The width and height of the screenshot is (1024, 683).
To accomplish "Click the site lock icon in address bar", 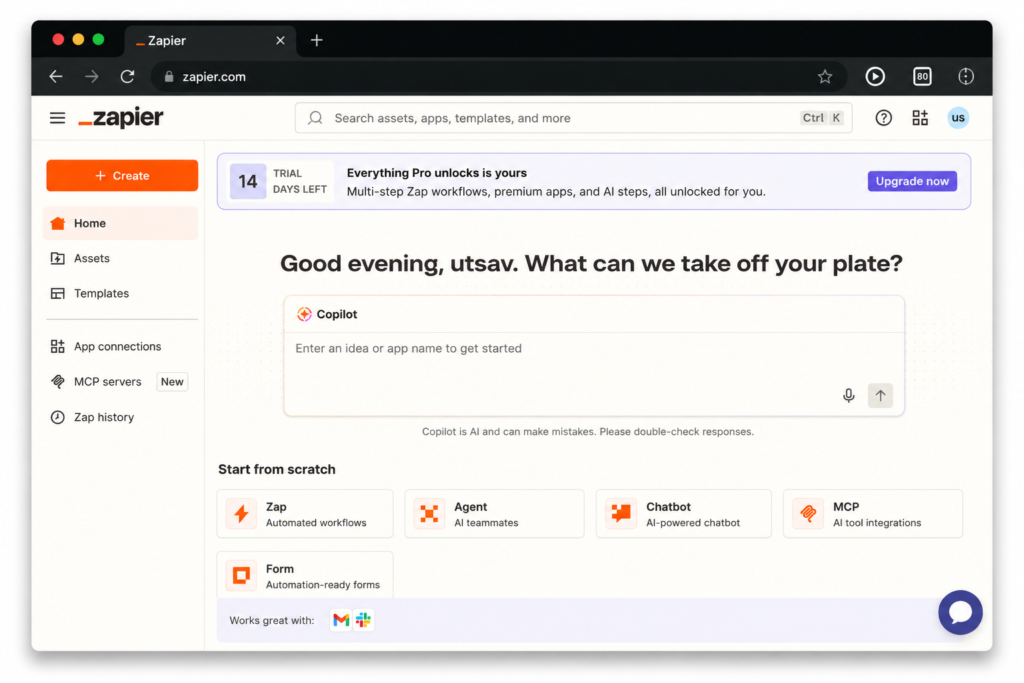I will [x=169, y=77].
